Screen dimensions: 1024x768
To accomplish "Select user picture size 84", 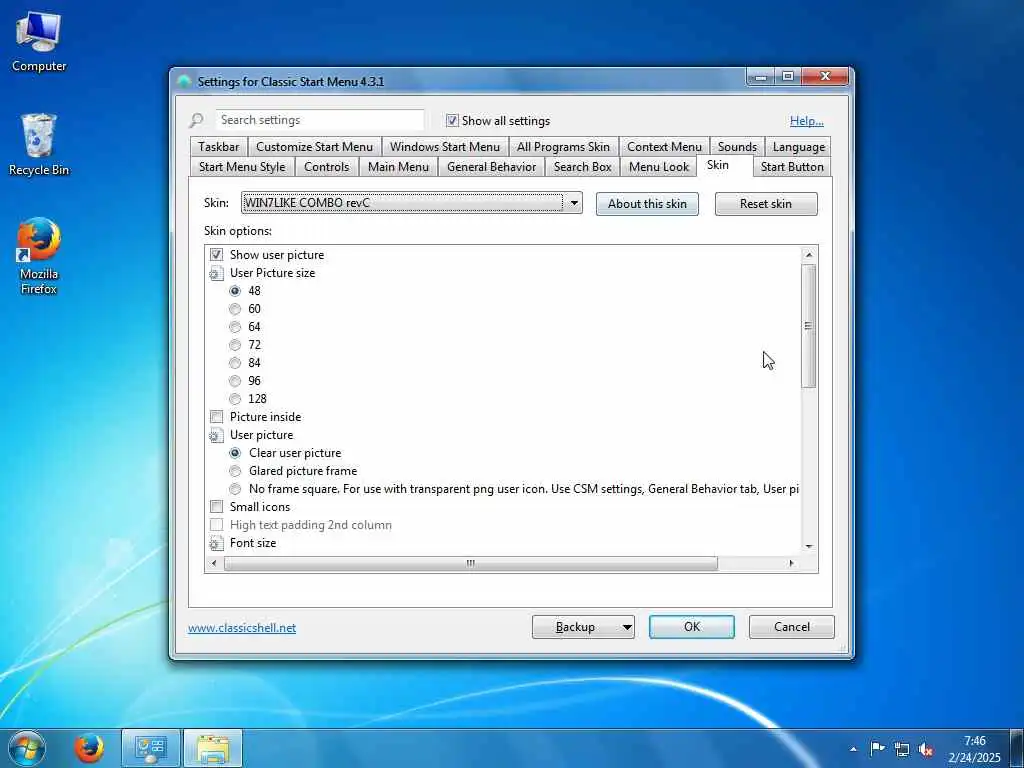I will [x=235, y=363].
